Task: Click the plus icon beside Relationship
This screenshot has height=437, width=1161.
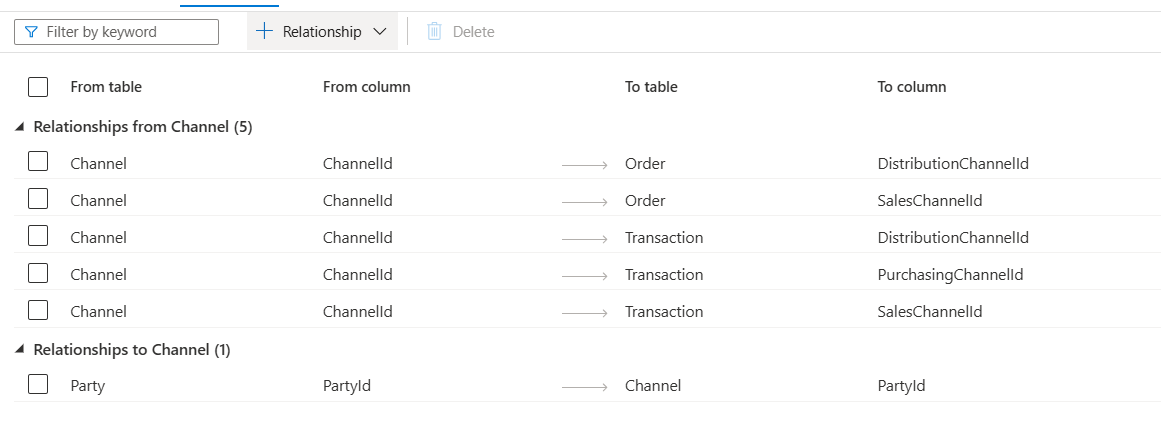Action: pos(264,31)
